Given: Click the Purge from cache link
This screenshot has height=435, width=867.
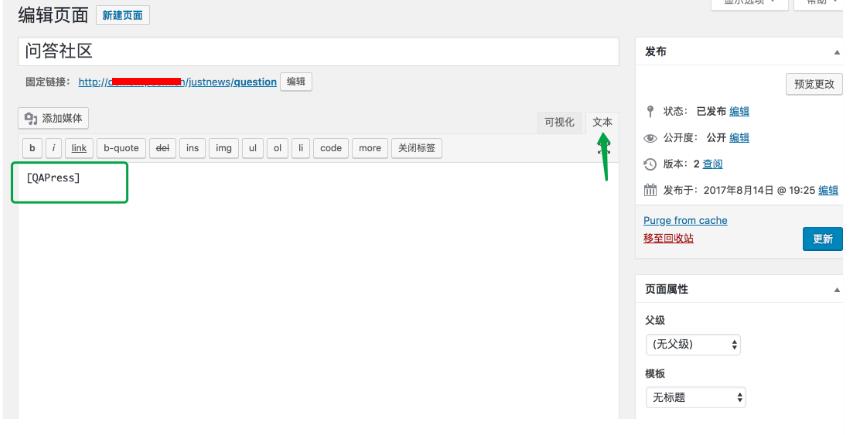Looking at the screenshot, I should [685, 221].
